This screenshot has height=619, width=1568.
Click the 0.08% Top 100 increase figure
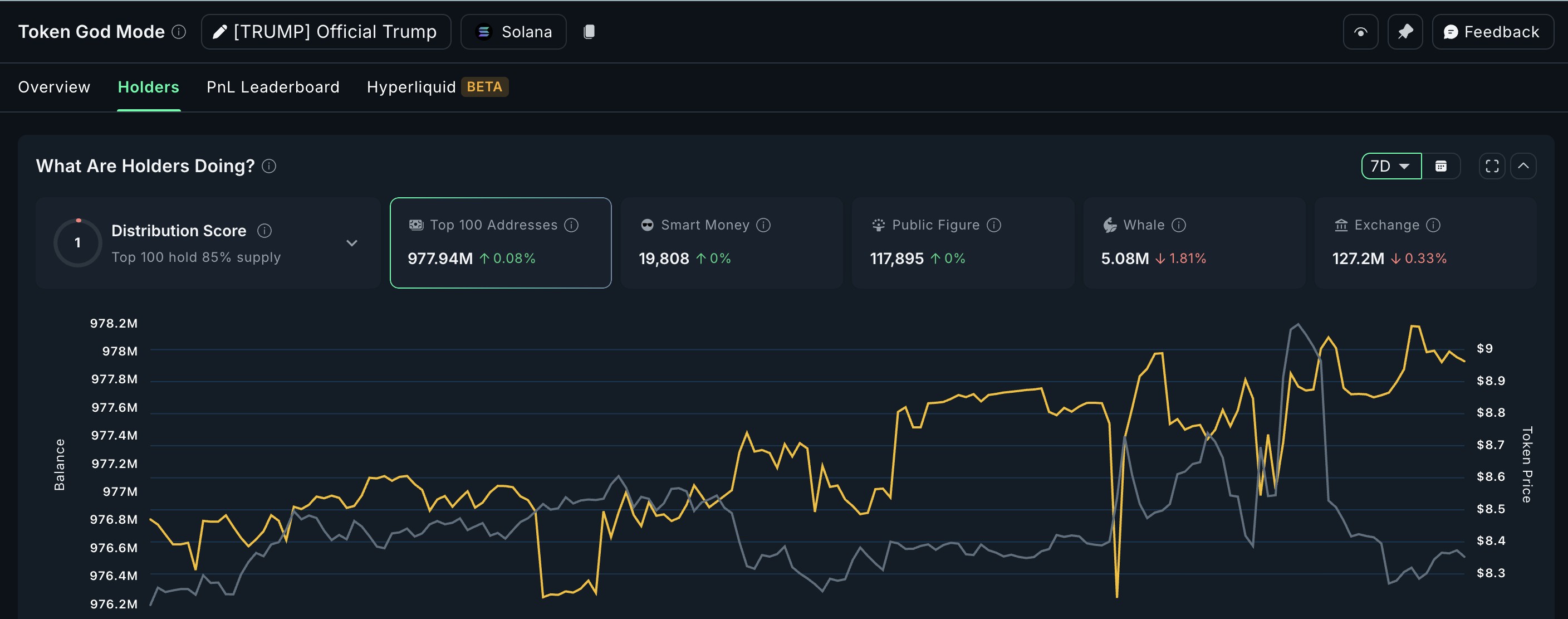(x=514, y=259)
